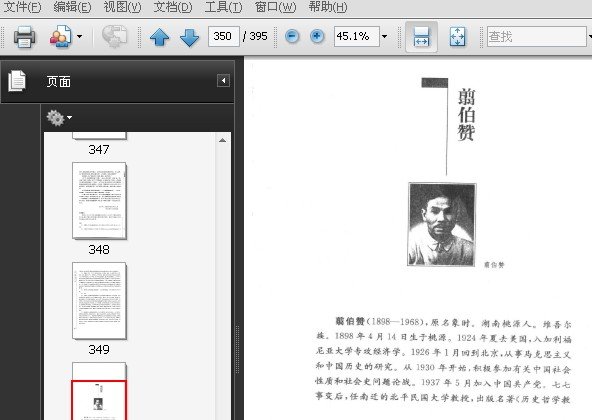This screenshot has height=420, width=592.
Task: Zoom out with the minus button
Action: [292, 37]
